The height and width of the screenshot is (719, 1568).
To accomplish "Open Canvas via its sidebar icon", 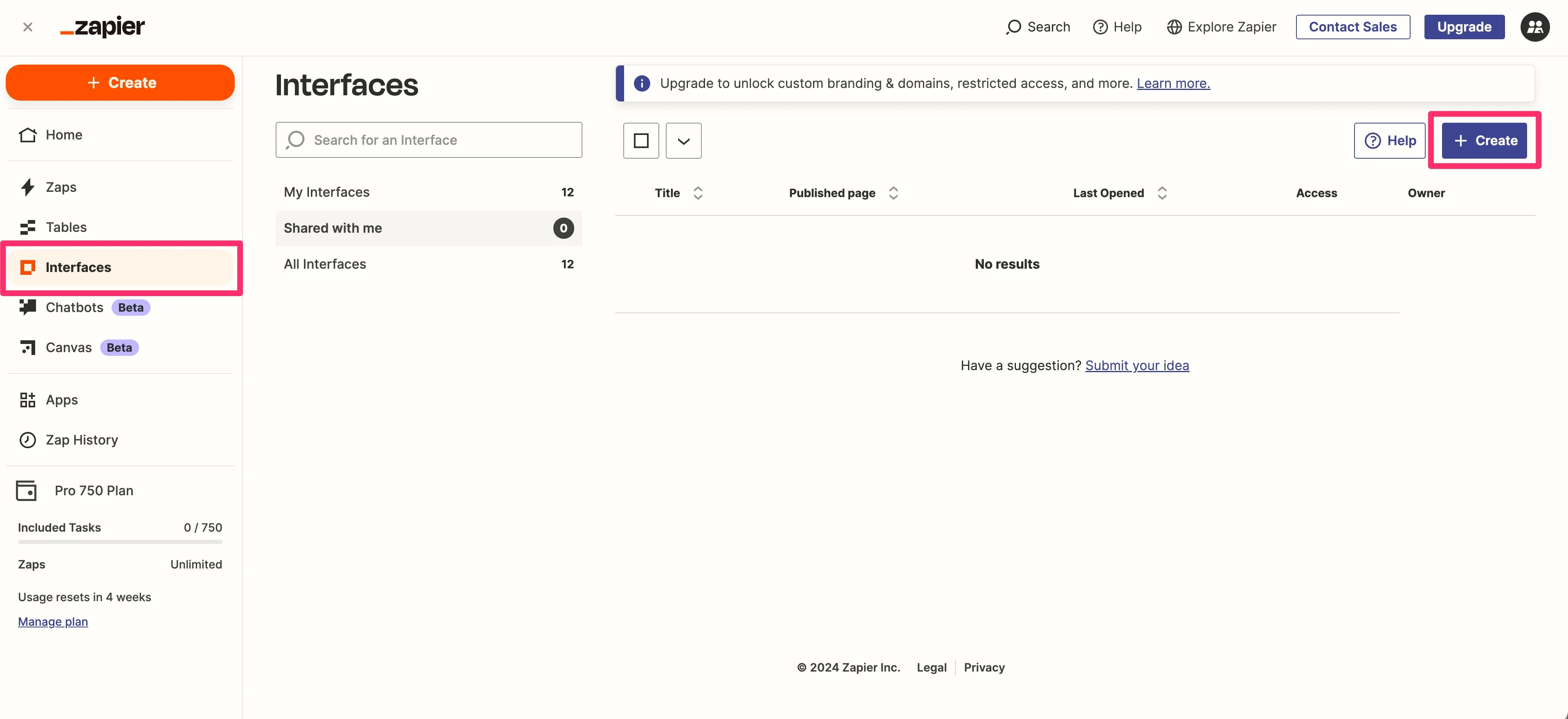I will click(27, 348).
